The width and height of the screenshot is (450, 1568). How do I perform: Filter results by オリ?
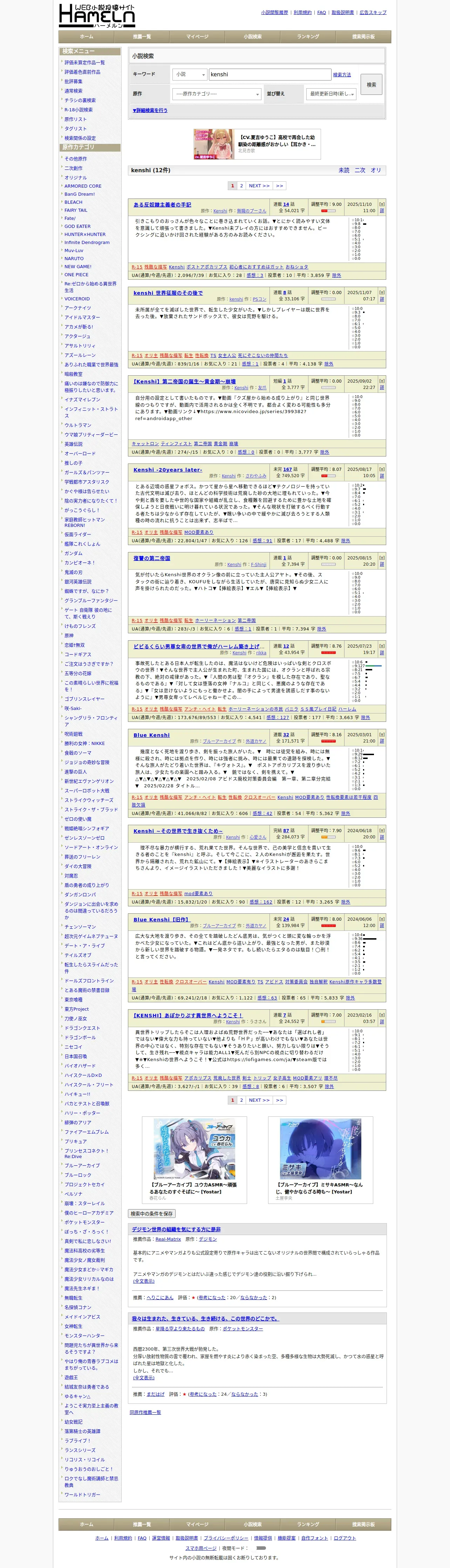[376, 170]
